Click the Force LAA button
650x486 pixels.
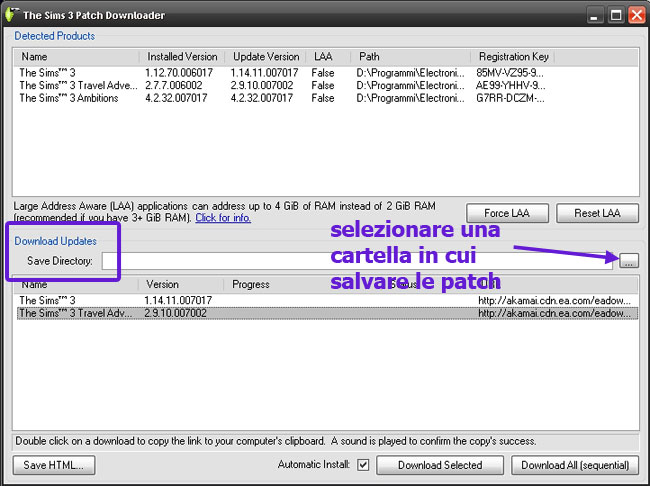coord(507,213)
